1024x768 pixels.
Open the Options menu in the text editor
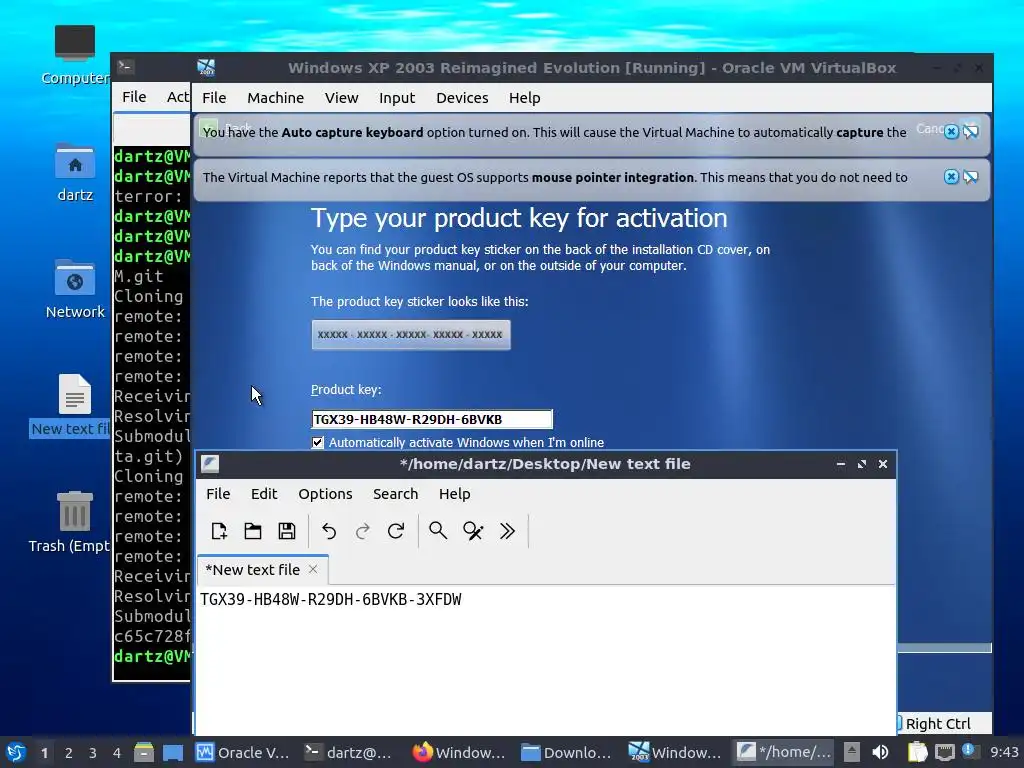pos(325,494)
